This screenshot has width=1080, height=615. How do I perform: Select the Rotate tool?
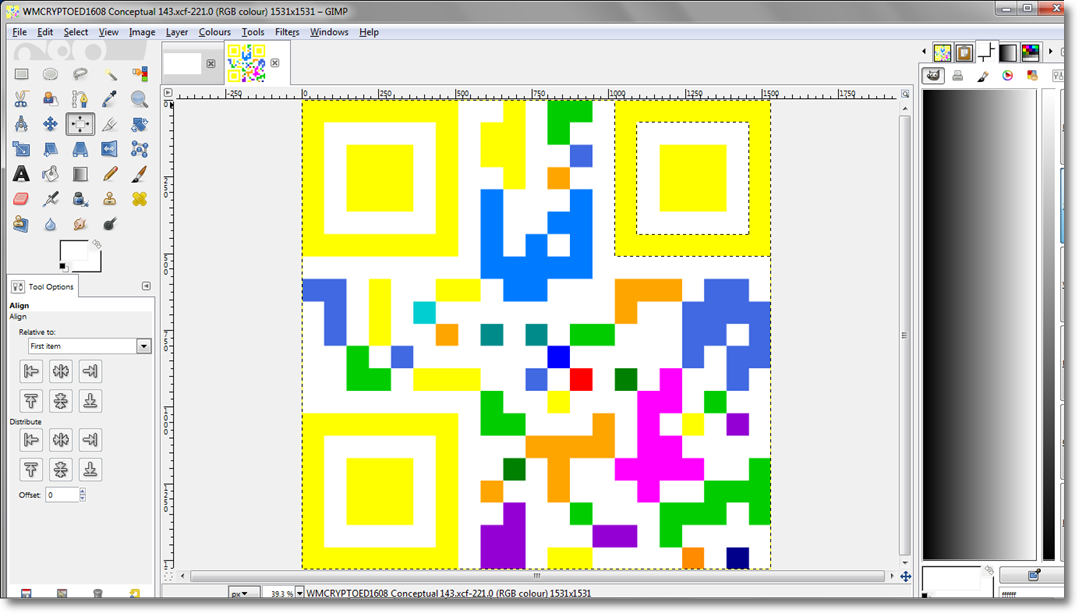[139, 124]
